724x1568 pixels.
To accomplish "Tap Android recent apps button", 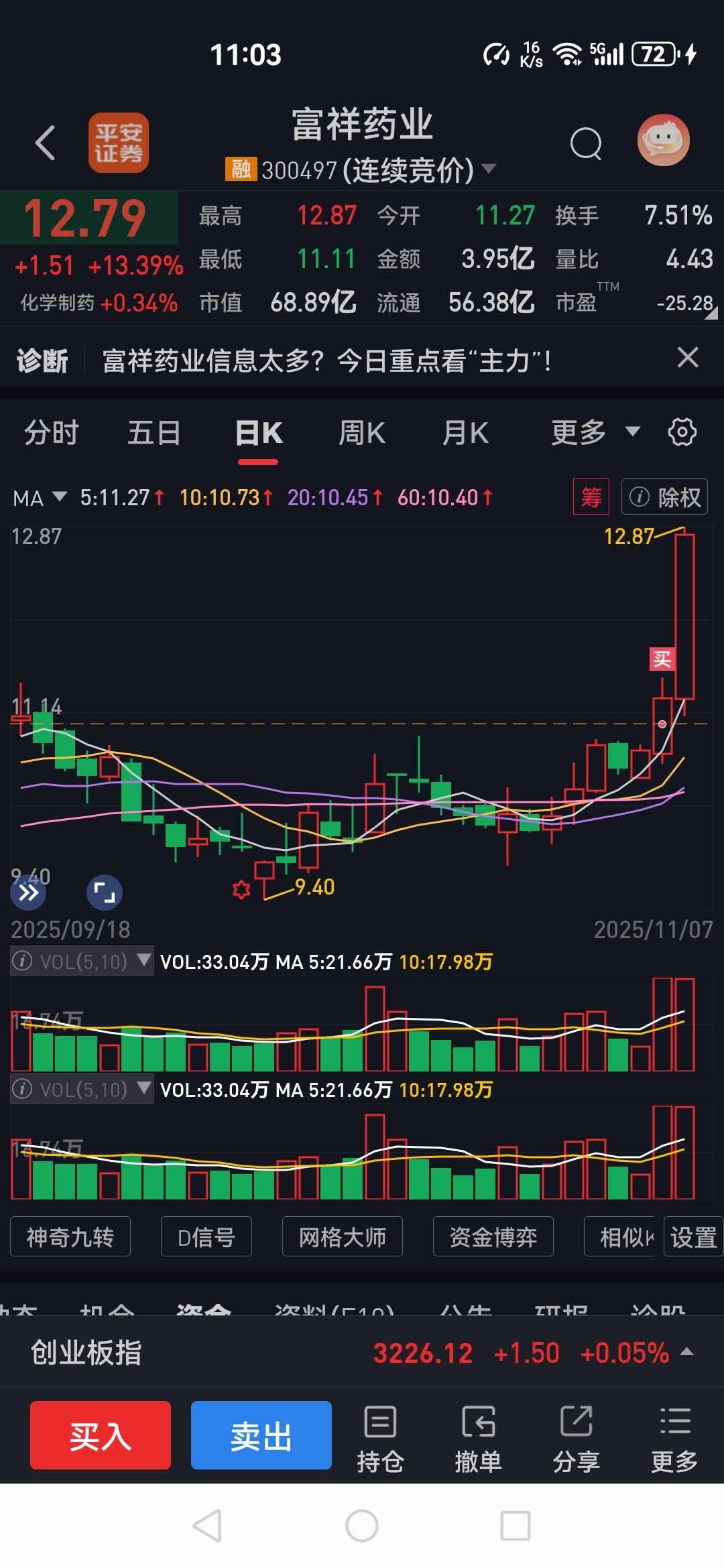I will [516, 1526].
